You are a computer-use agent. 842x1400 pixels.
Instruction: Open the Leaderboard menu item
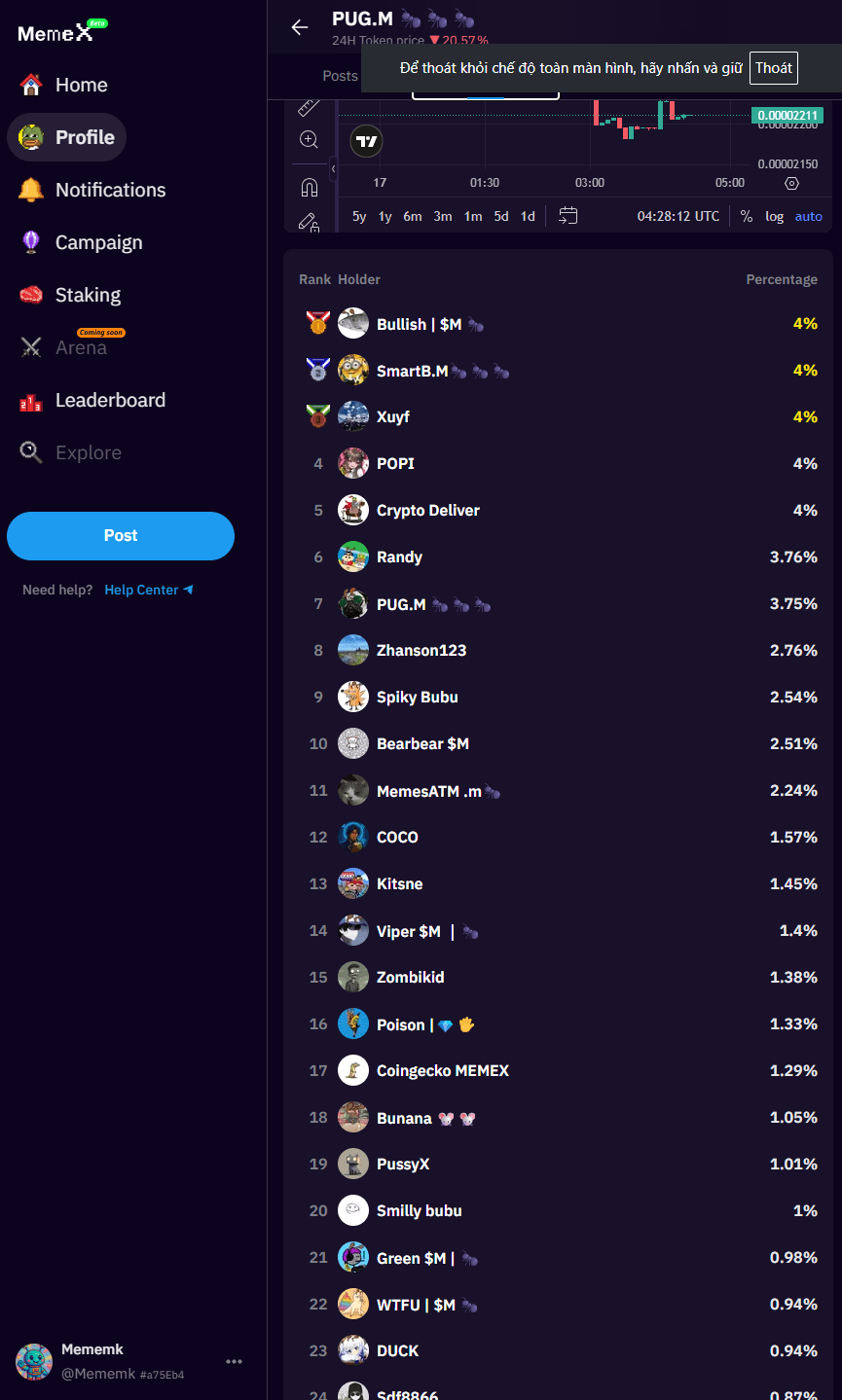[x=110, y=400]
